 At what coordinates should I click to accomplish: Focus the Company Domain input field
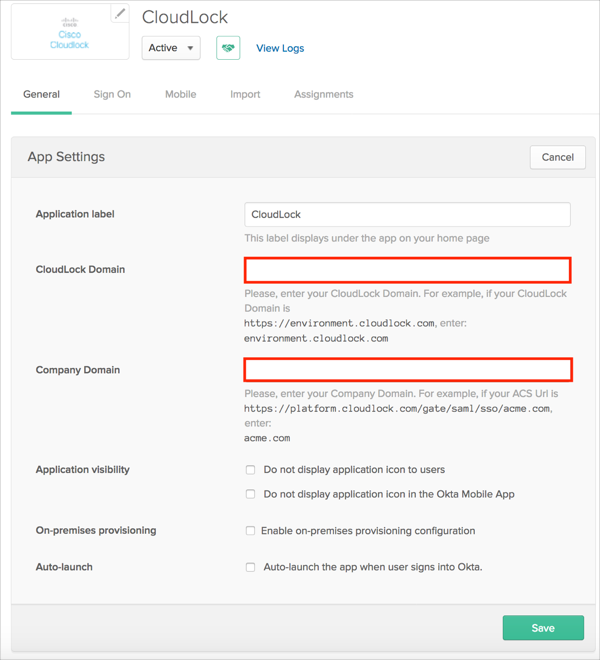tap(407, 370)
